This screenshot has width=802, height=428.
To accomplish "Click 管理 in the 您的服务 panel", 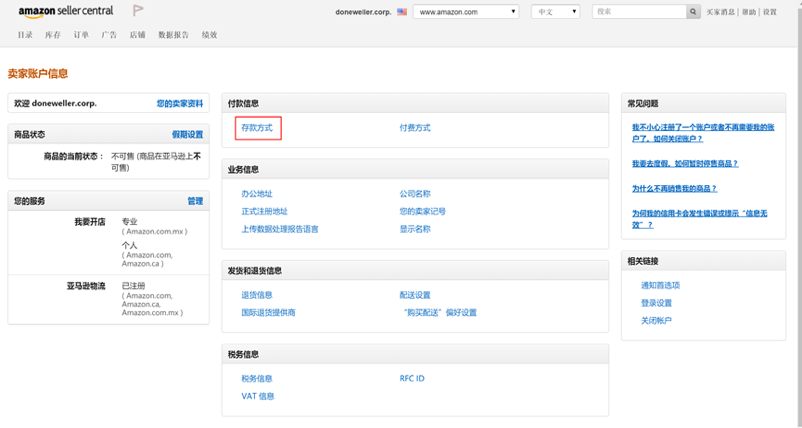I will click(195, 201).
